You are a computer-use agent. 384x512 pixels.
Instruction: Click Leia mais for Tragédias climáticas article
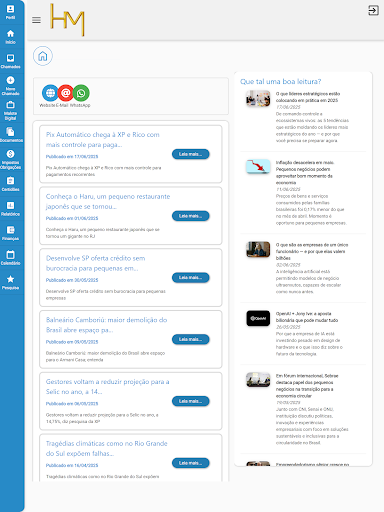coord(191,463)
